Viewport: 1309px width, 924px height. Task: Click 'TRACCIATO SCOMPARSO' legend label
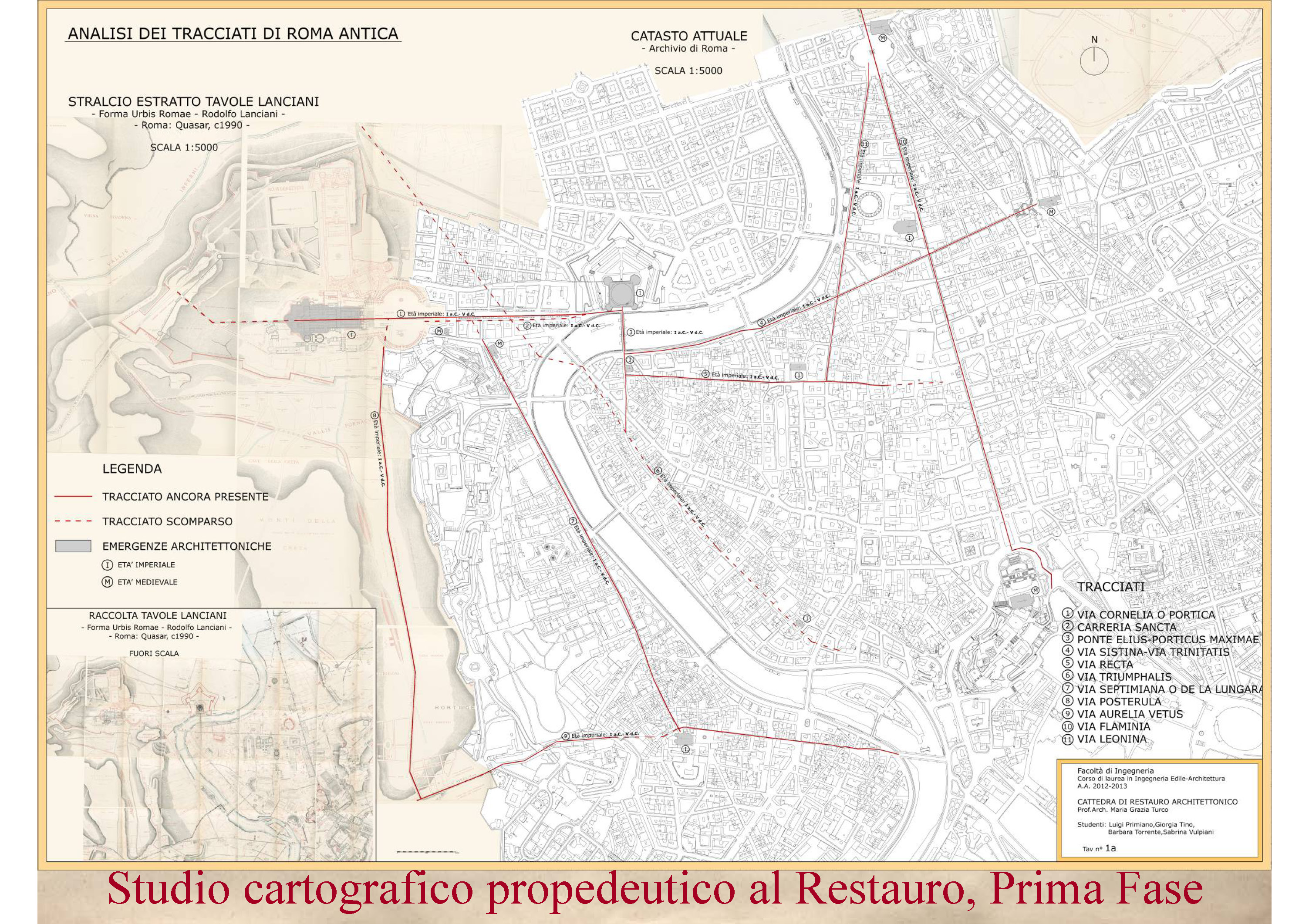tap(168, 521)
